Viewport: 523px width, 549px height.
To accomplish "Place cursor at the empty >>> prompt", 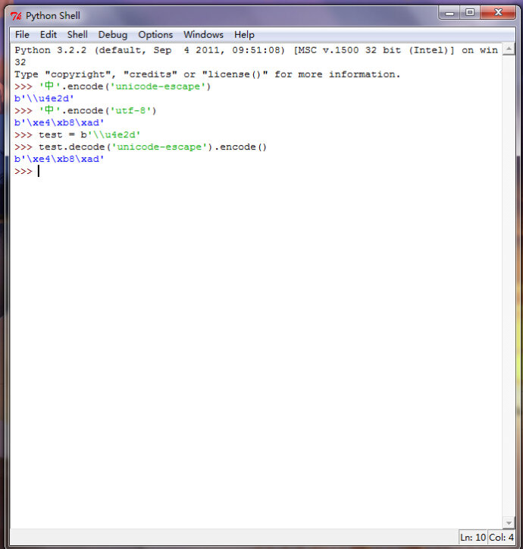I will pos(39,171).
